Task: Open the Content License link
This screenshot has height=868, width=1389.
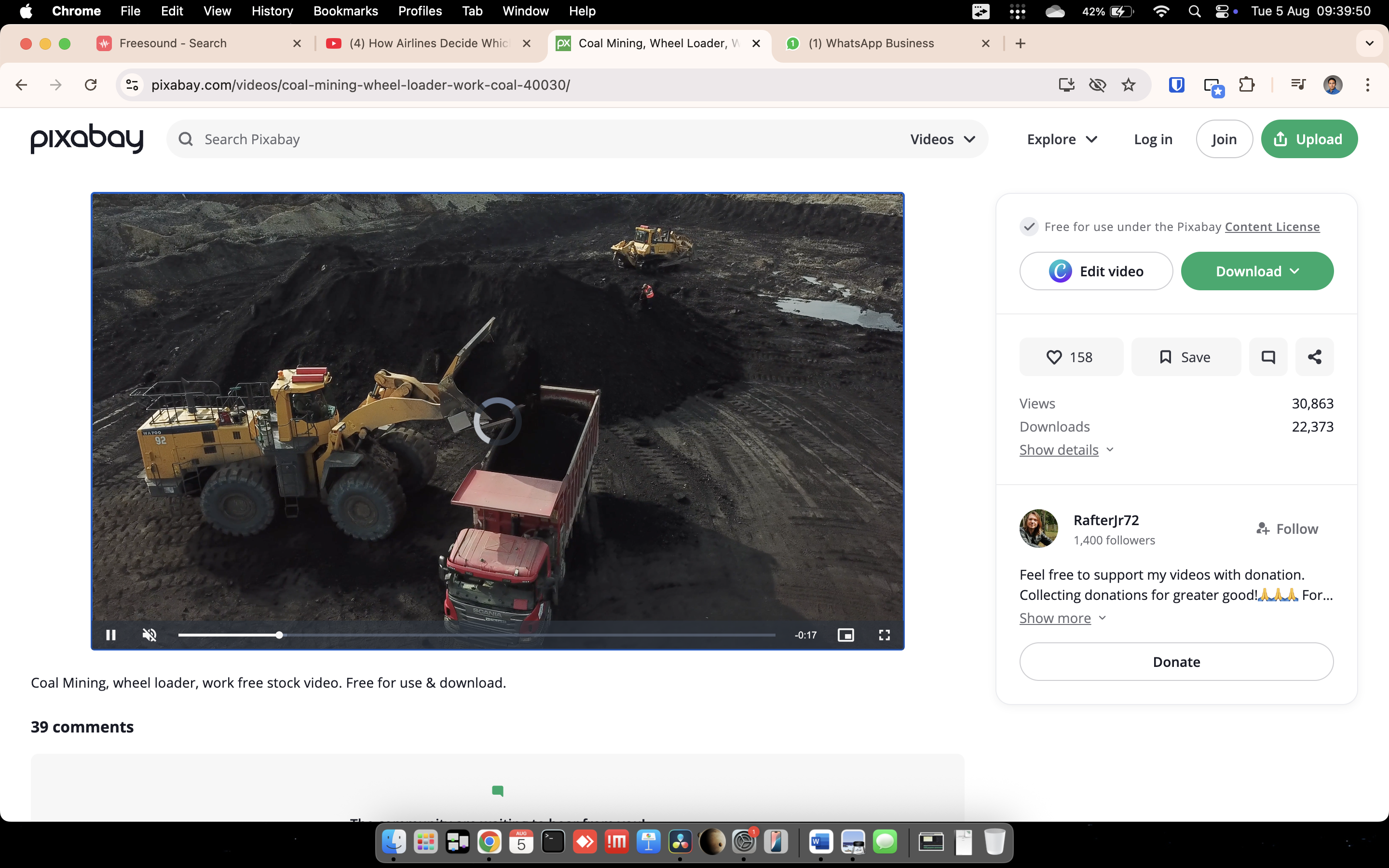Action: point(1272,227)
